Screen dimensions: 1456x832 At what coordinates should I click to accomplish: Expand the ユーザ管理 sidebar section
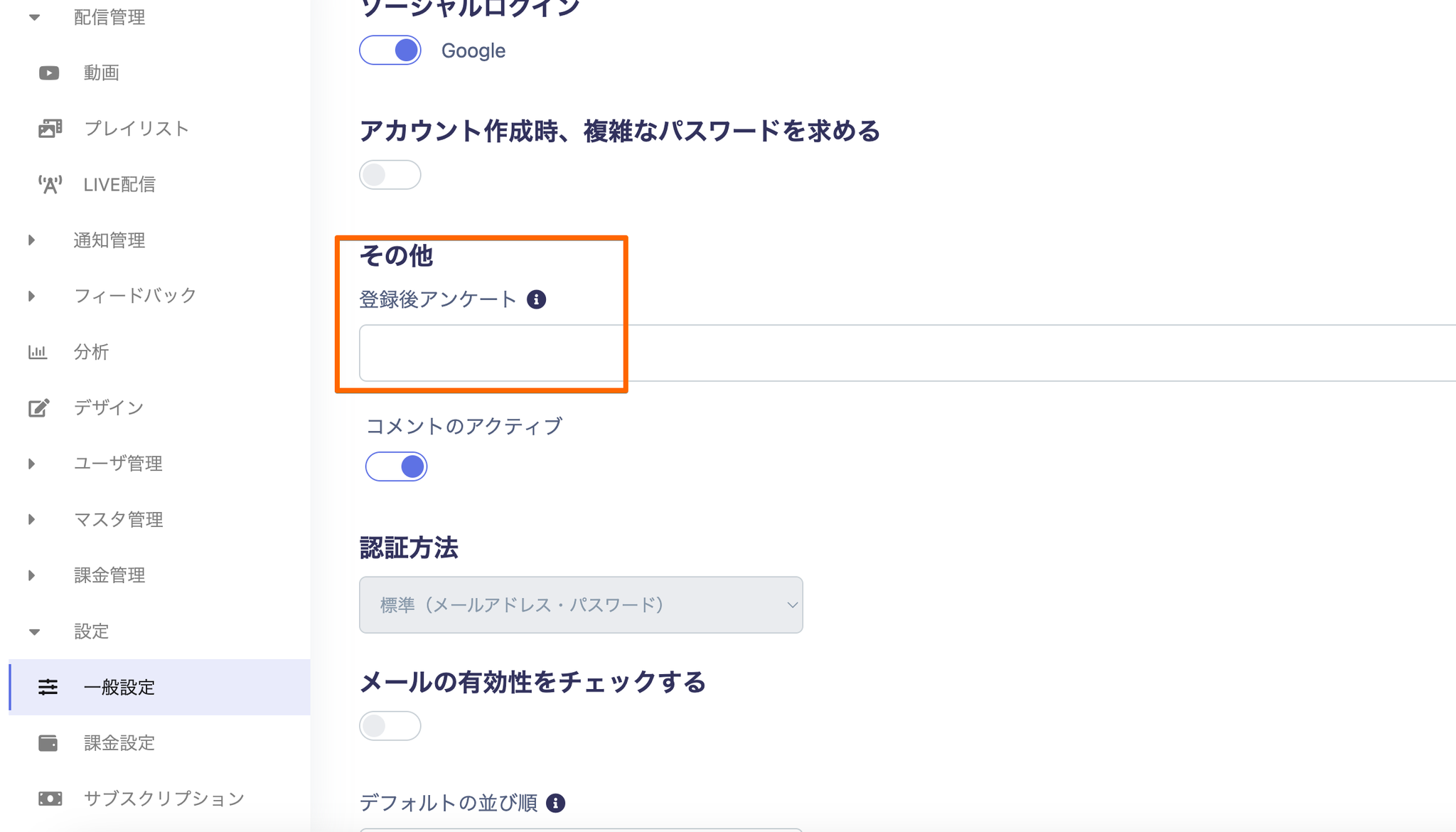coord(118,464)
